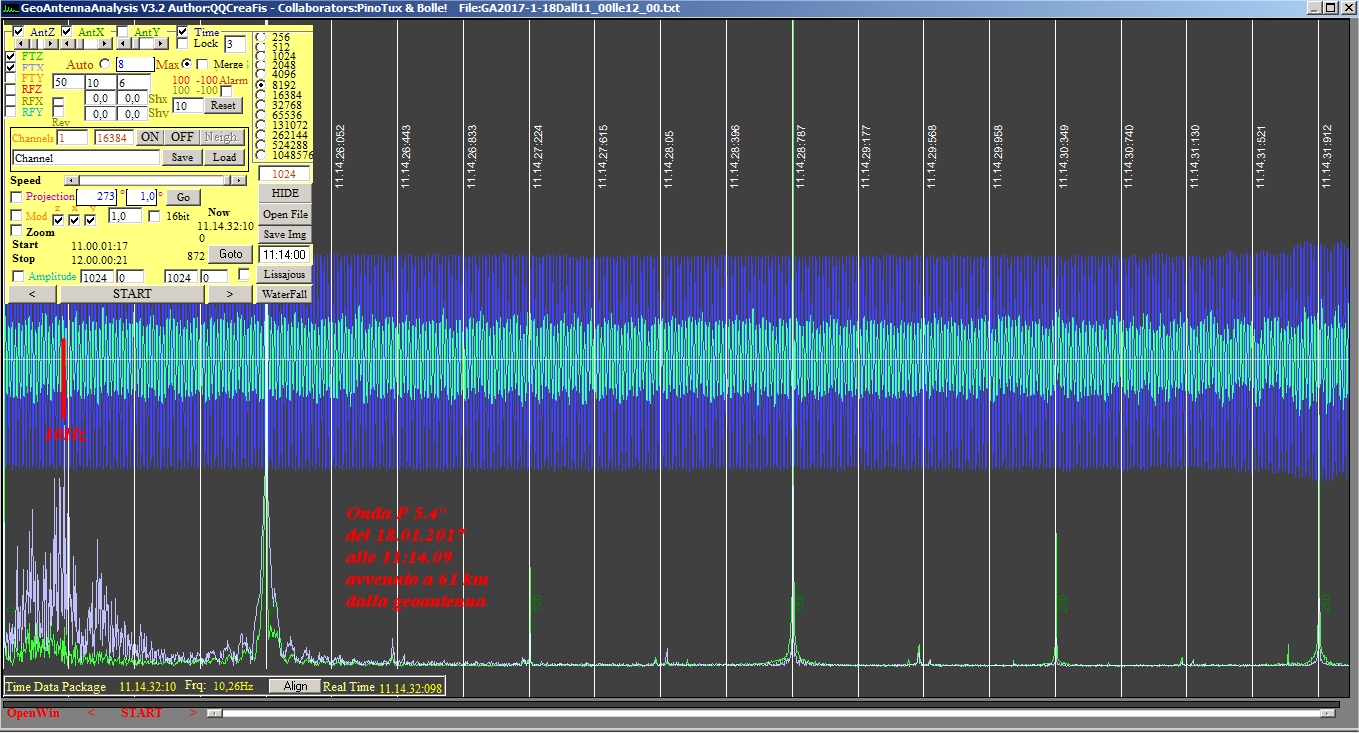Click the Save Img button
1359x733 pixels.
(285, 234)
